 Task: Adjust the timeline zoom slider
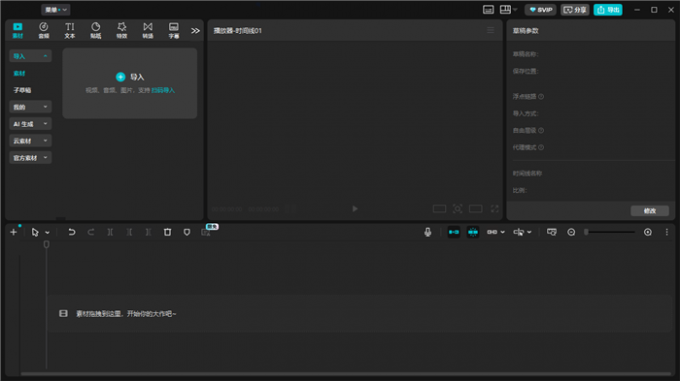coord(609,232)
